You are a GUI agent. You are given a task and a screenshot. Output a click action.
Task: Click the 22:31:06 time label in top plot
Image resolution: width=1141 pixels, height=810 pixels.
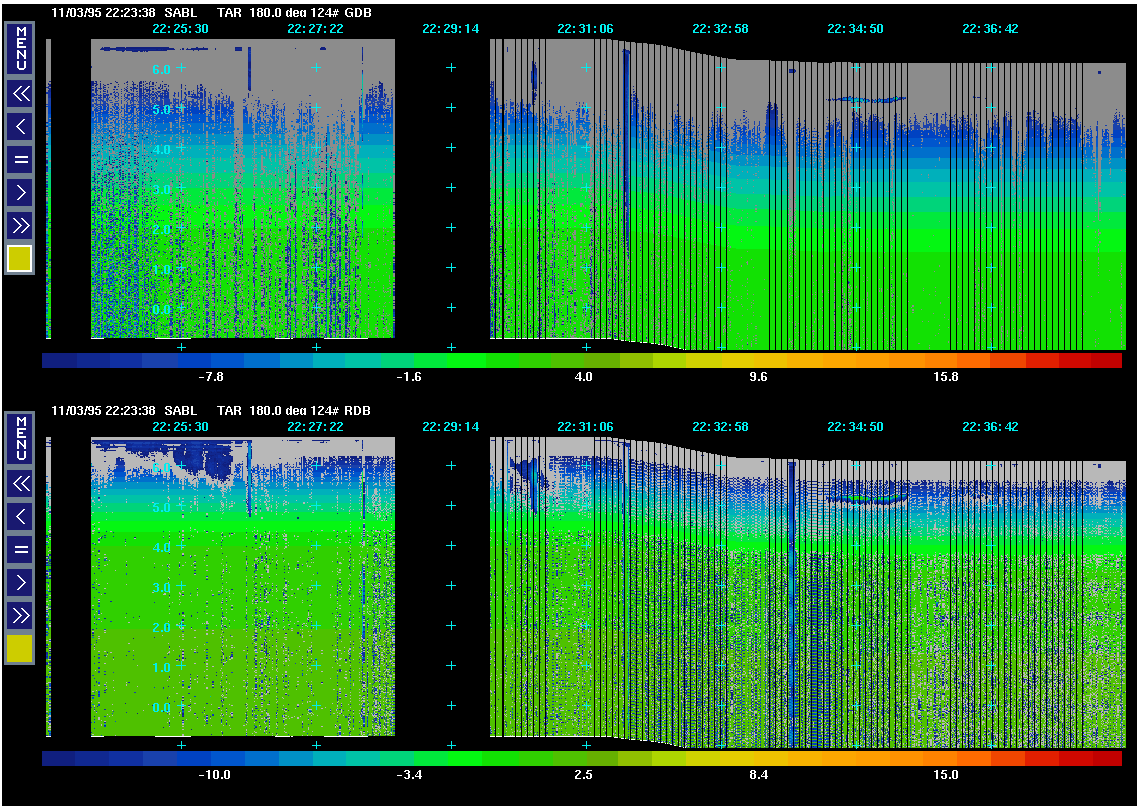point(585,29)
